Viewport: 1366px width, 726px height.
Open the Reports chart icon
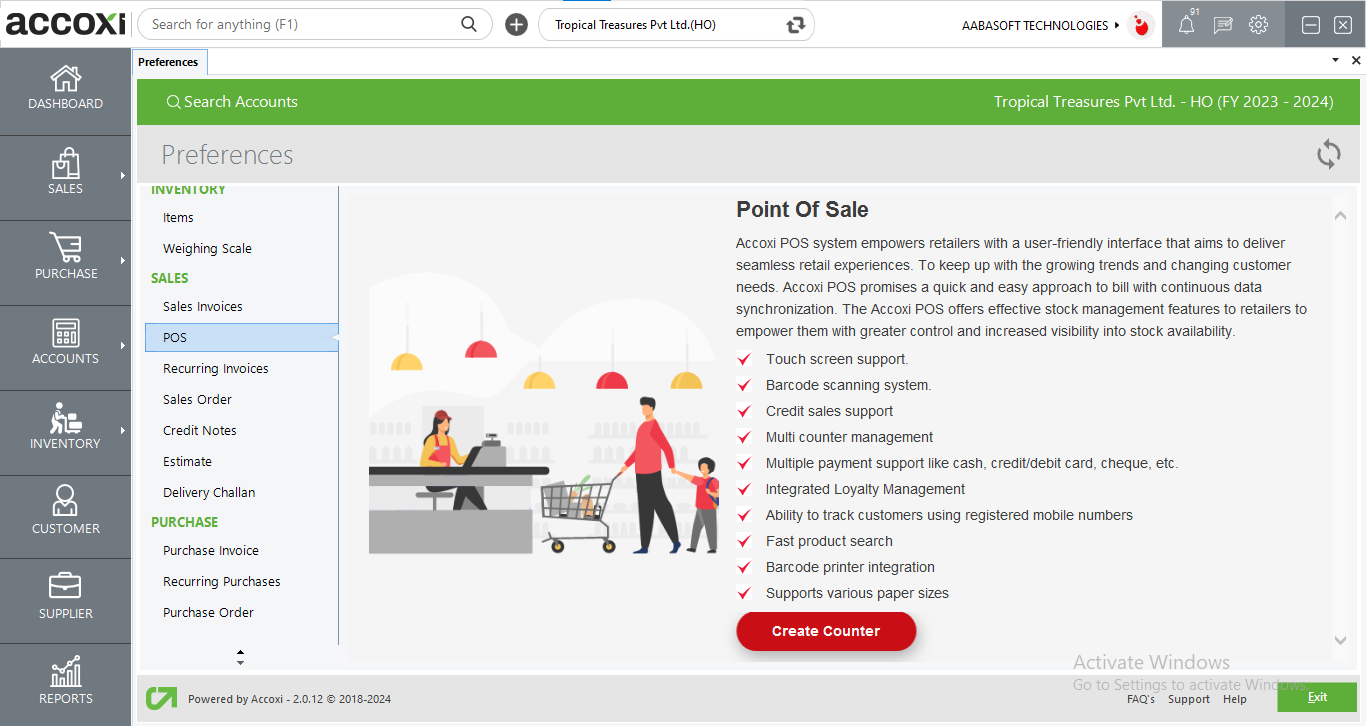click(x=66, y=672)
